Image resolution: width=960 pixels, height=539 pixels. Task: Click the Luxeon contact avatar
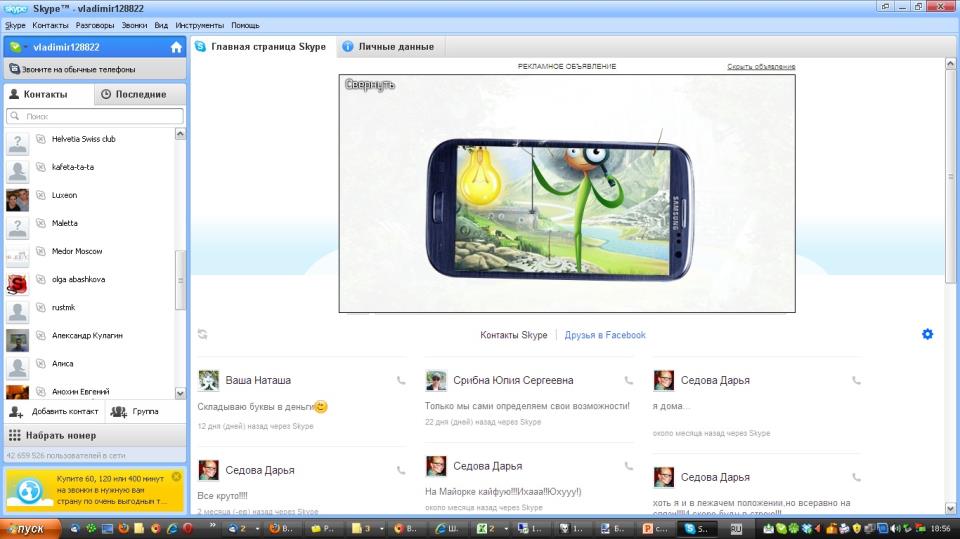[17, 200]
